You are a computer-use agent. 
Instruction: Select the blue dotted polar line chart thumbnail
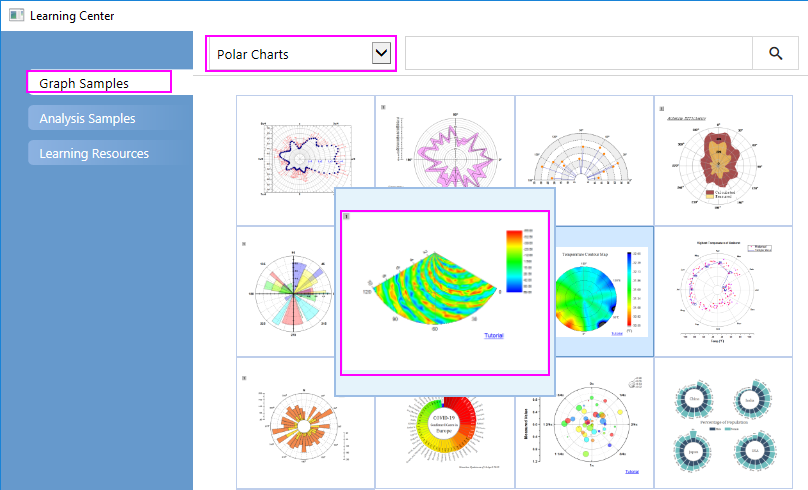pyautogui.click(x=305, y=160)
